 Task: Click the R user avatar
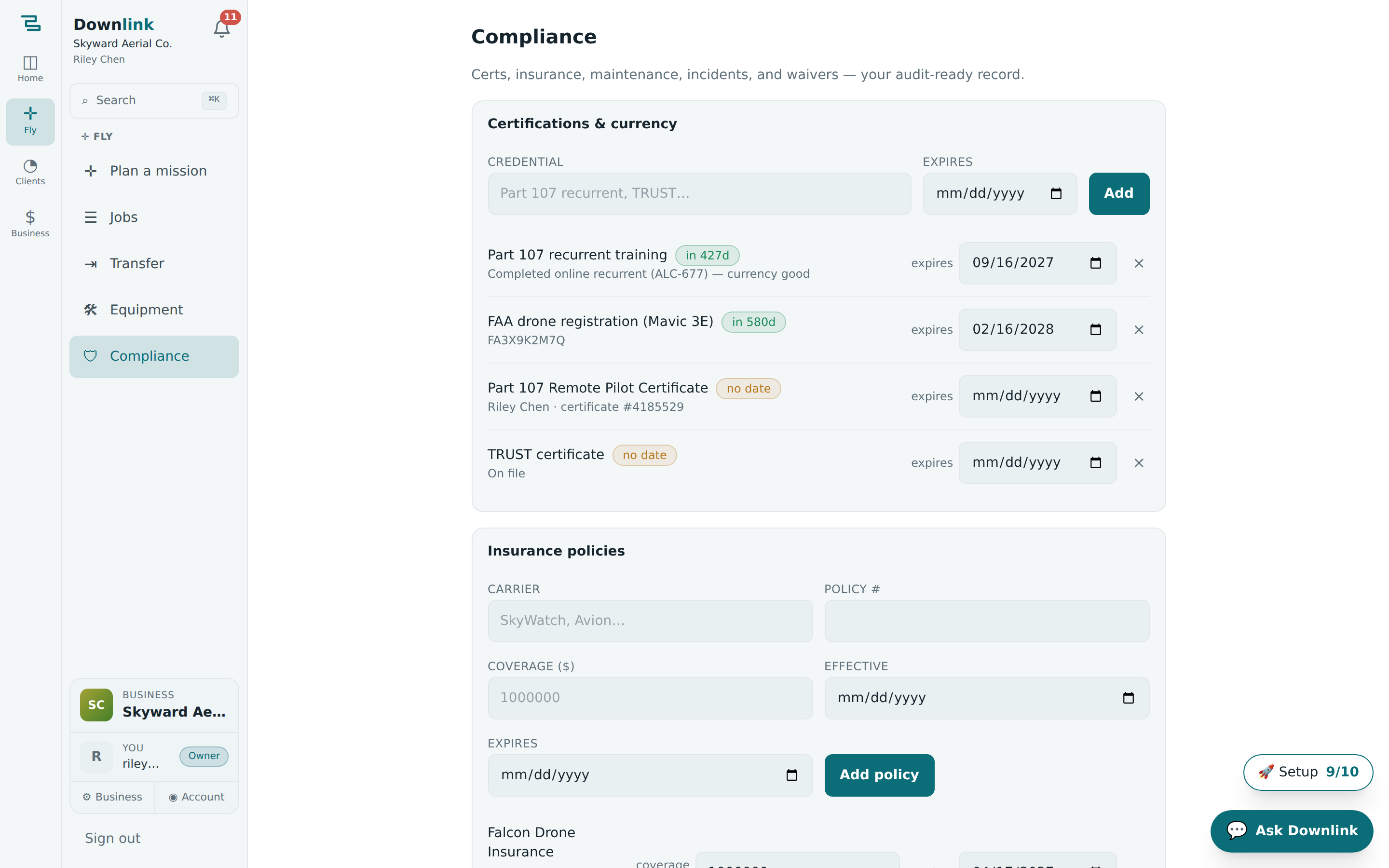[x=96, y=756]
